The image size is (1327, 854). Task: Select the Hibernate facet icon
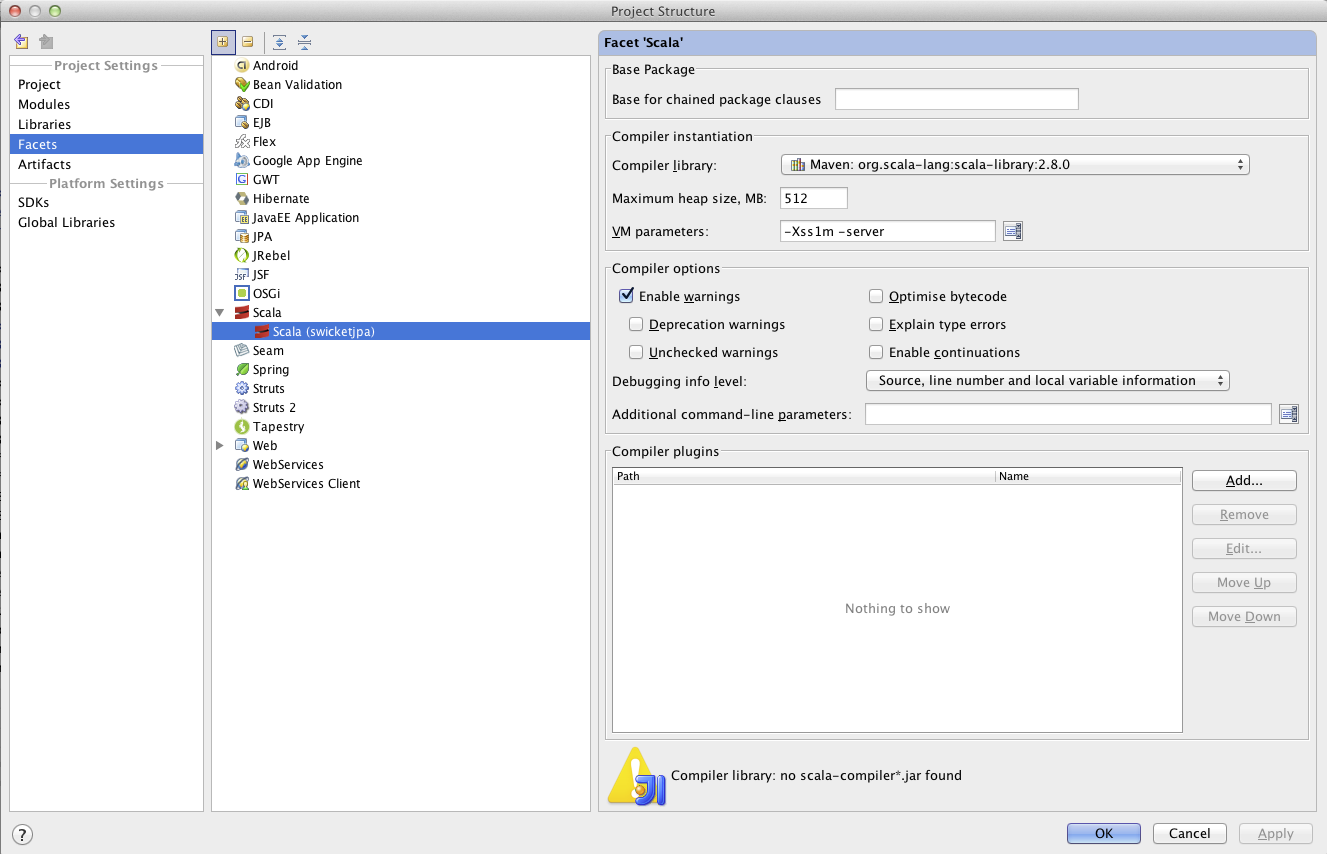coord(242,199)
